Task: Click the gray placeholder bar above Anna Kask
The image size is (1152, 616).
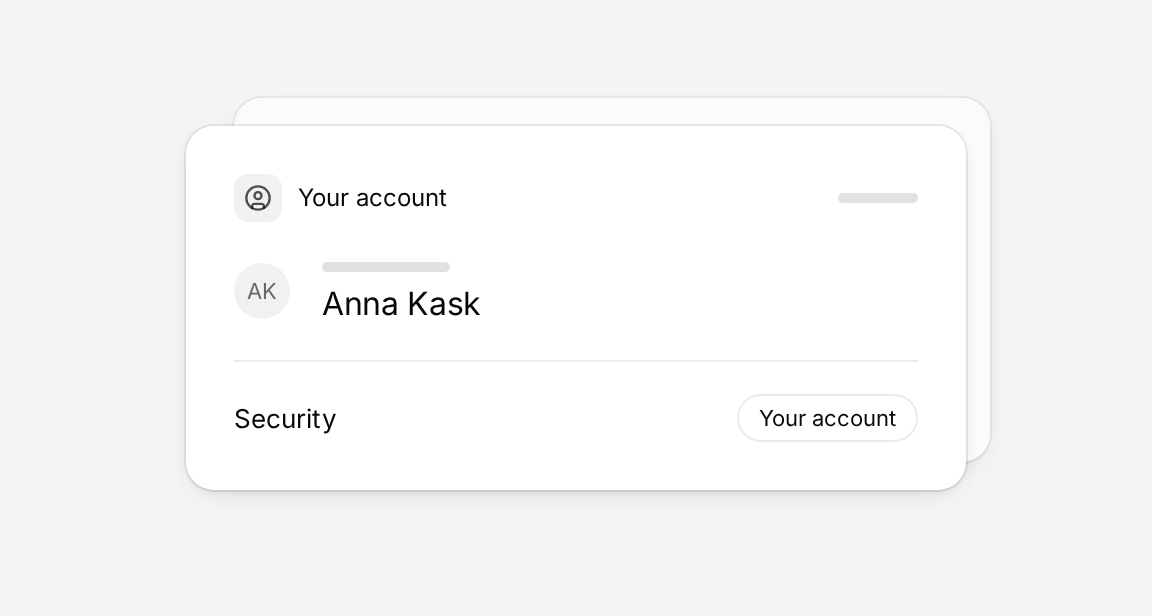Action: (386, 267)
